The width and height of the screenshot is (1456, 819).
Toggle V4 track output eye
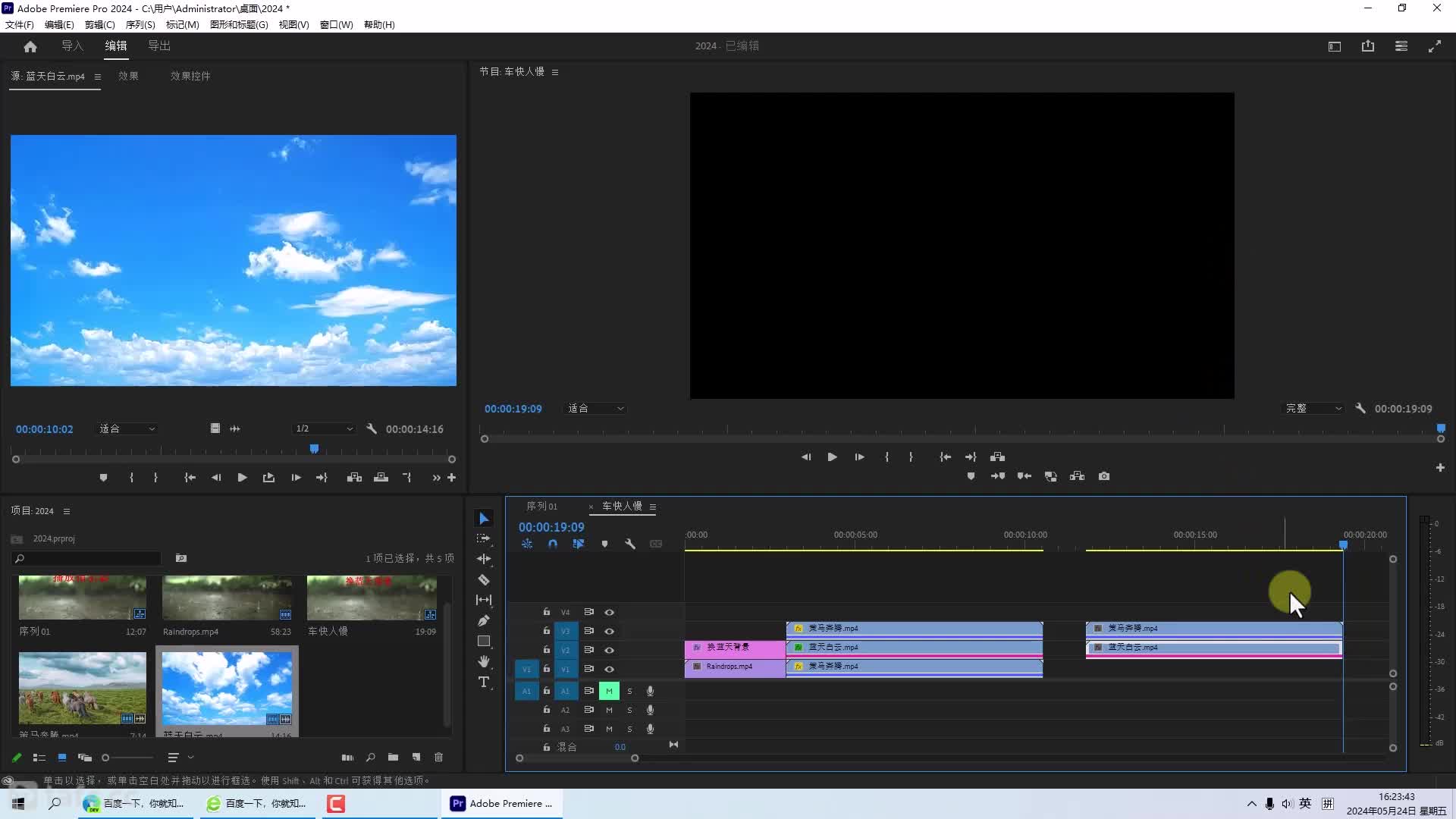[x=609, y=612]
